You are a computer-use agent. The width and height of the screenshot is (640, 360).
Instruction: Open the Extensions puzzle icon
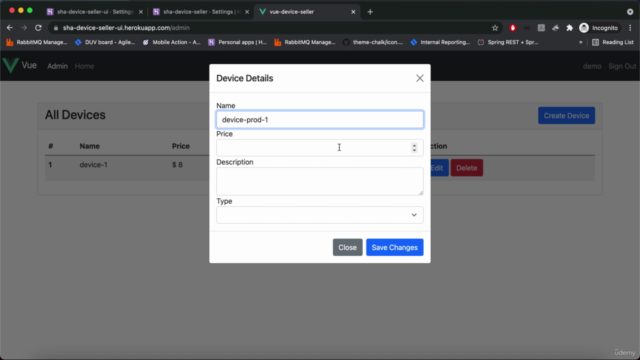point(569,28)
